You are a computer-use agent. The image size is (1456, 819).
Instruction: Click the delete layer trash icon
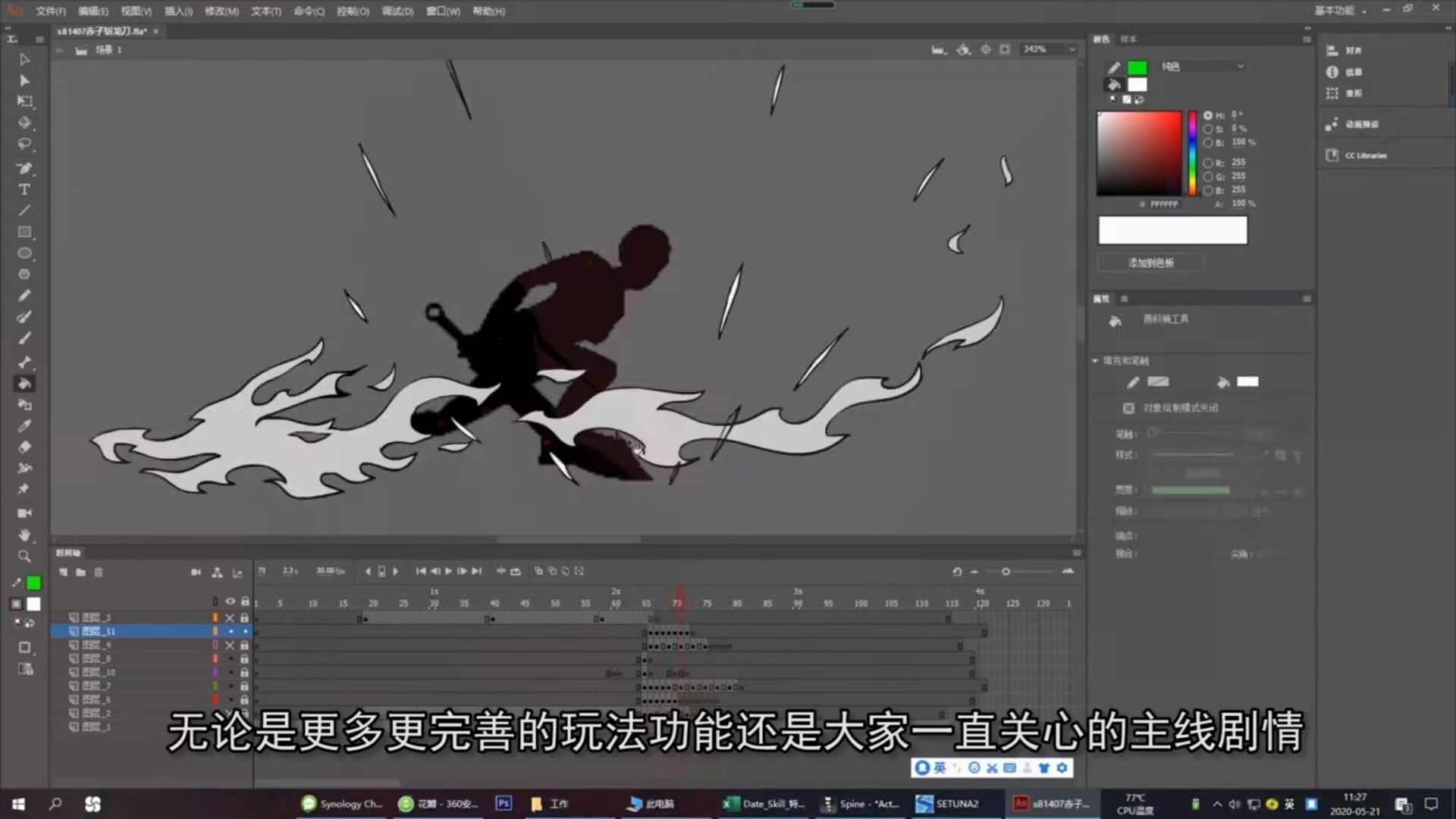(99, 573)
